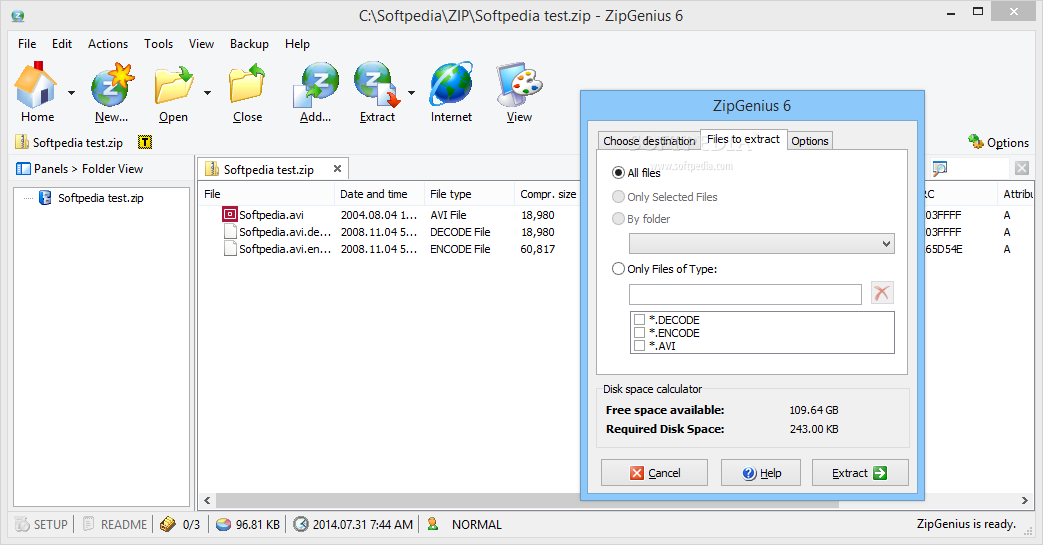
Task: Check the *.DECODE file type checkbox
Action: [639, 320]
